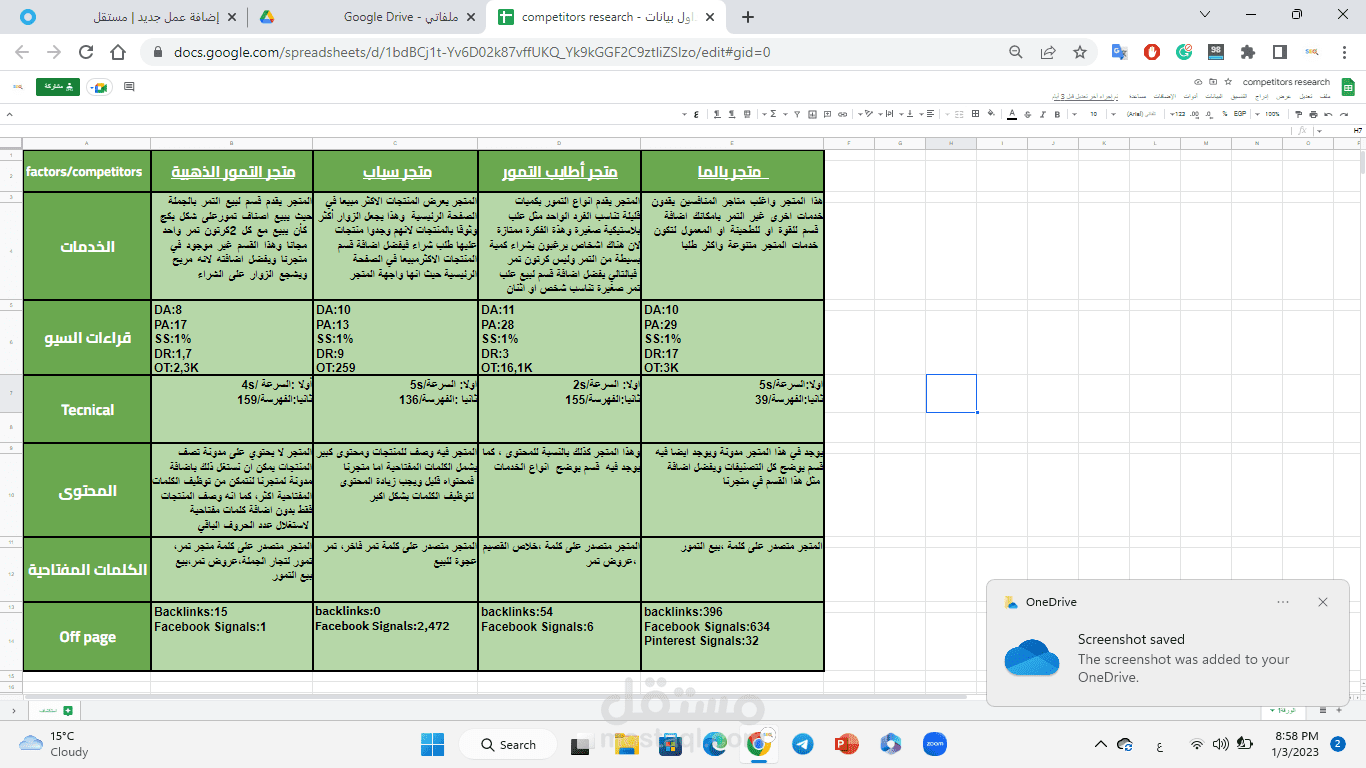Viewport: 1366px width, 768px height.
Task: Click the print icon in Sheets toolbar
Action: click(x=1313, y=113)
